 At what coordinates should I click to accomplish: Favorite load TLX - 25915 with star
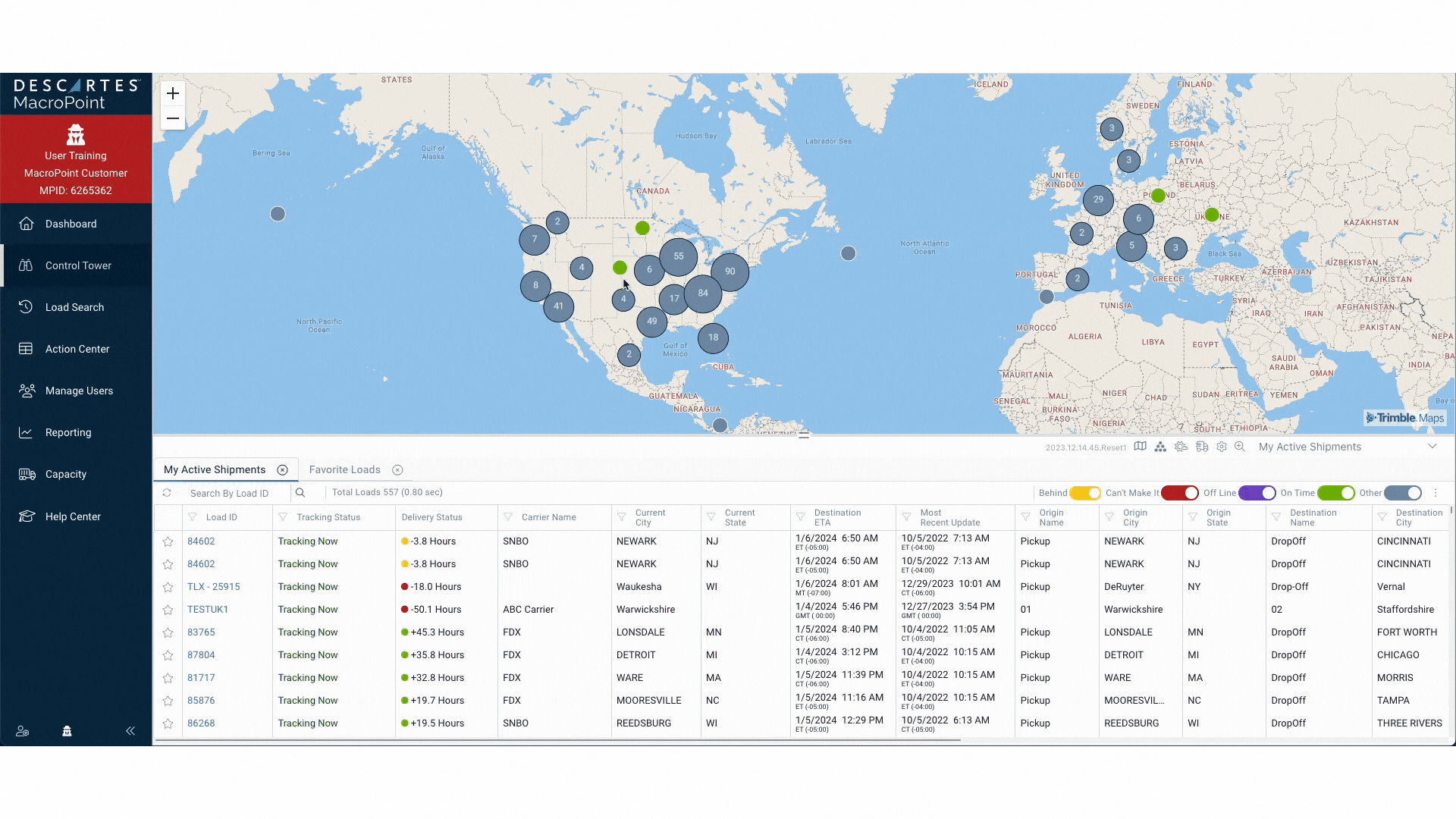[x=168, y=587]
